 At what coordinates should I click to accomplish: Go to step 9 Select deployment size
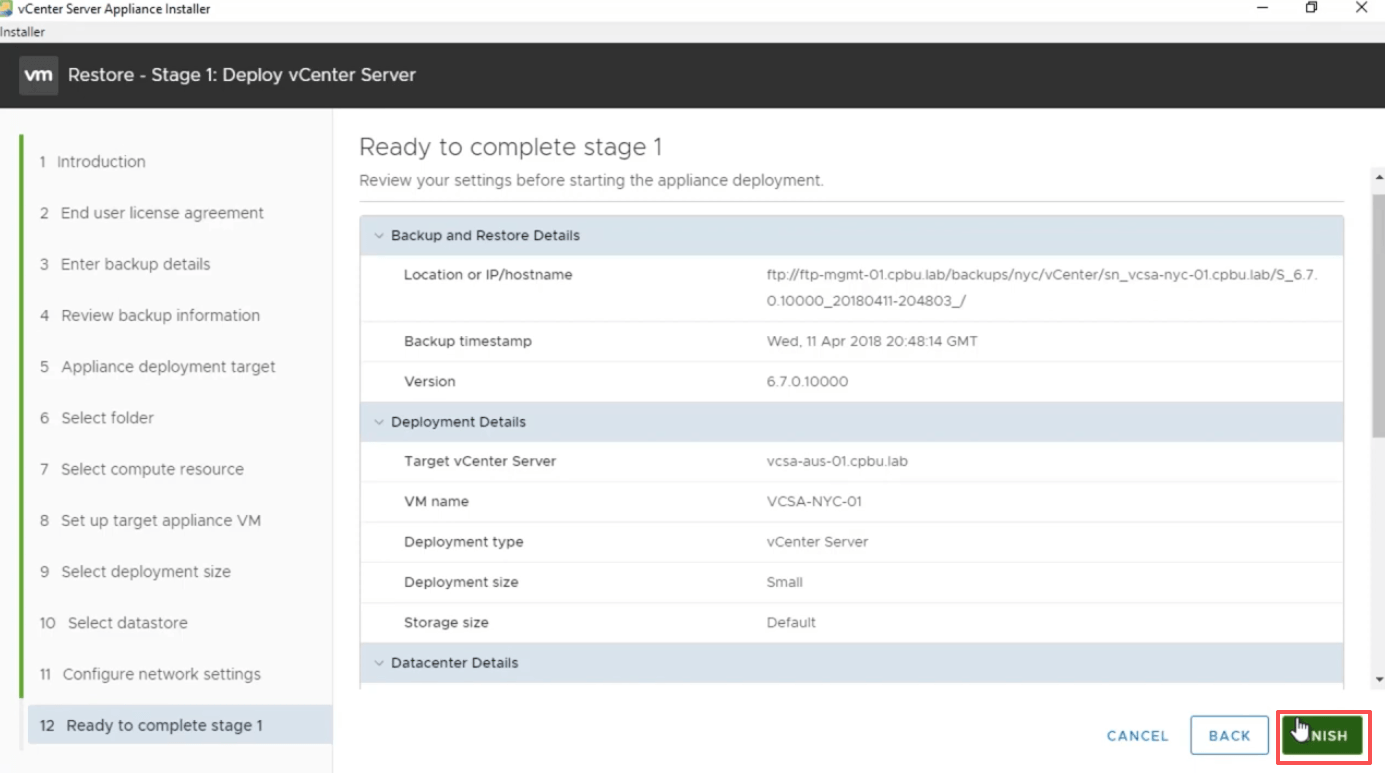point(135,572)
